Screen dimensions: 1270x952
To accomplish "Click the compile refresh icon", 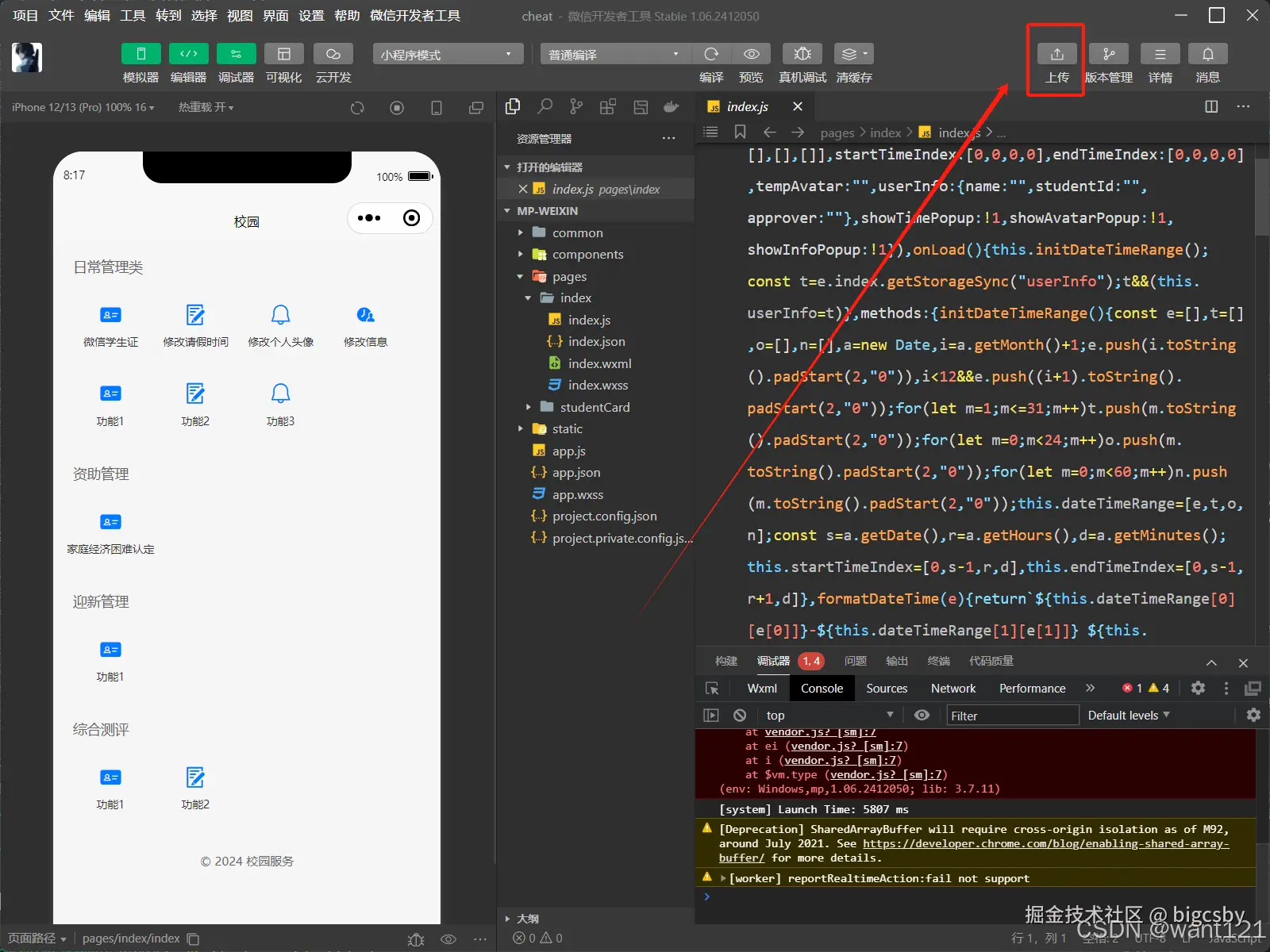I will pos(711,54).
